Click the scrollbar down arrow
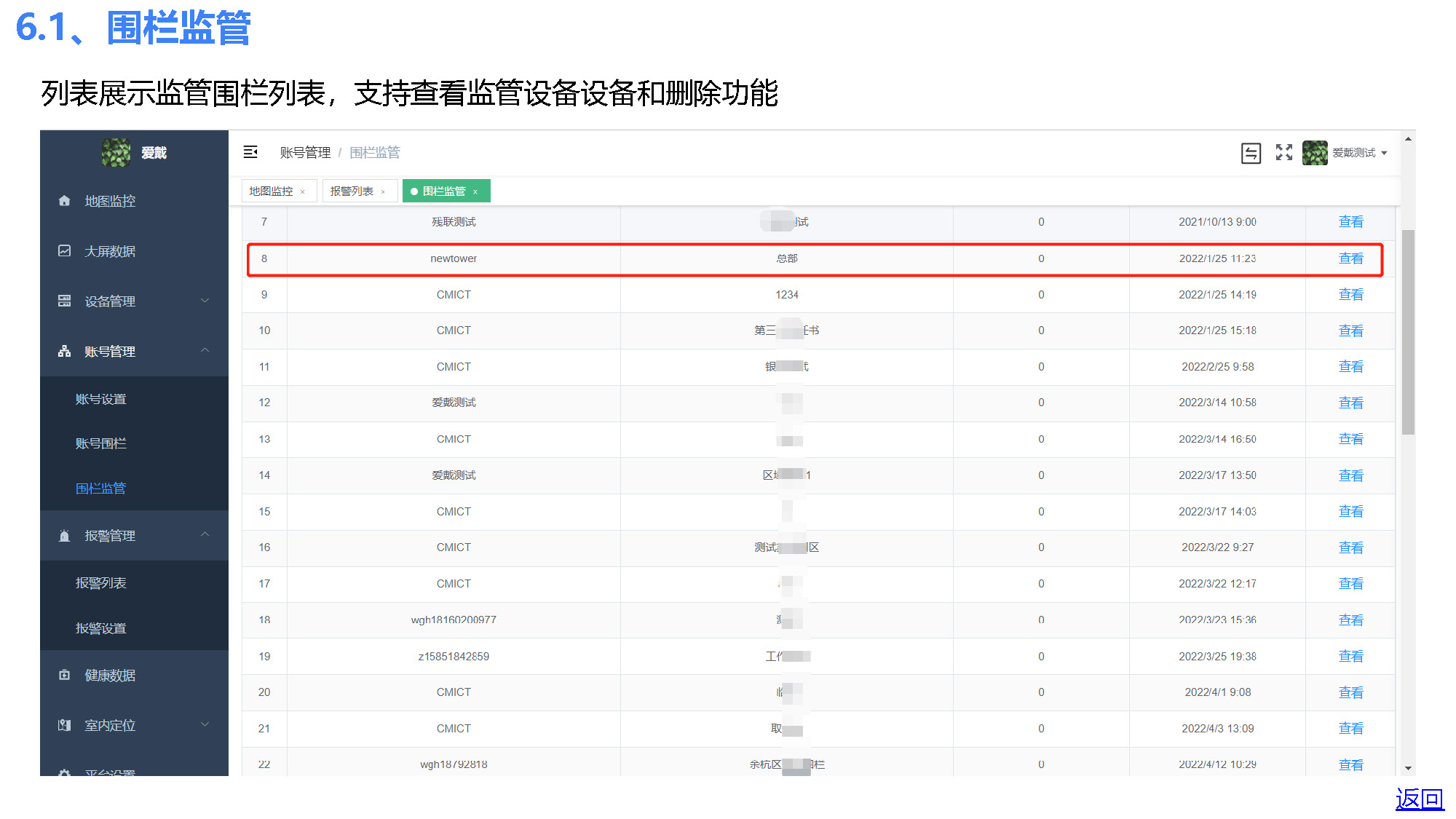This screenshot has height=819, width=1456. (1408, 768)
